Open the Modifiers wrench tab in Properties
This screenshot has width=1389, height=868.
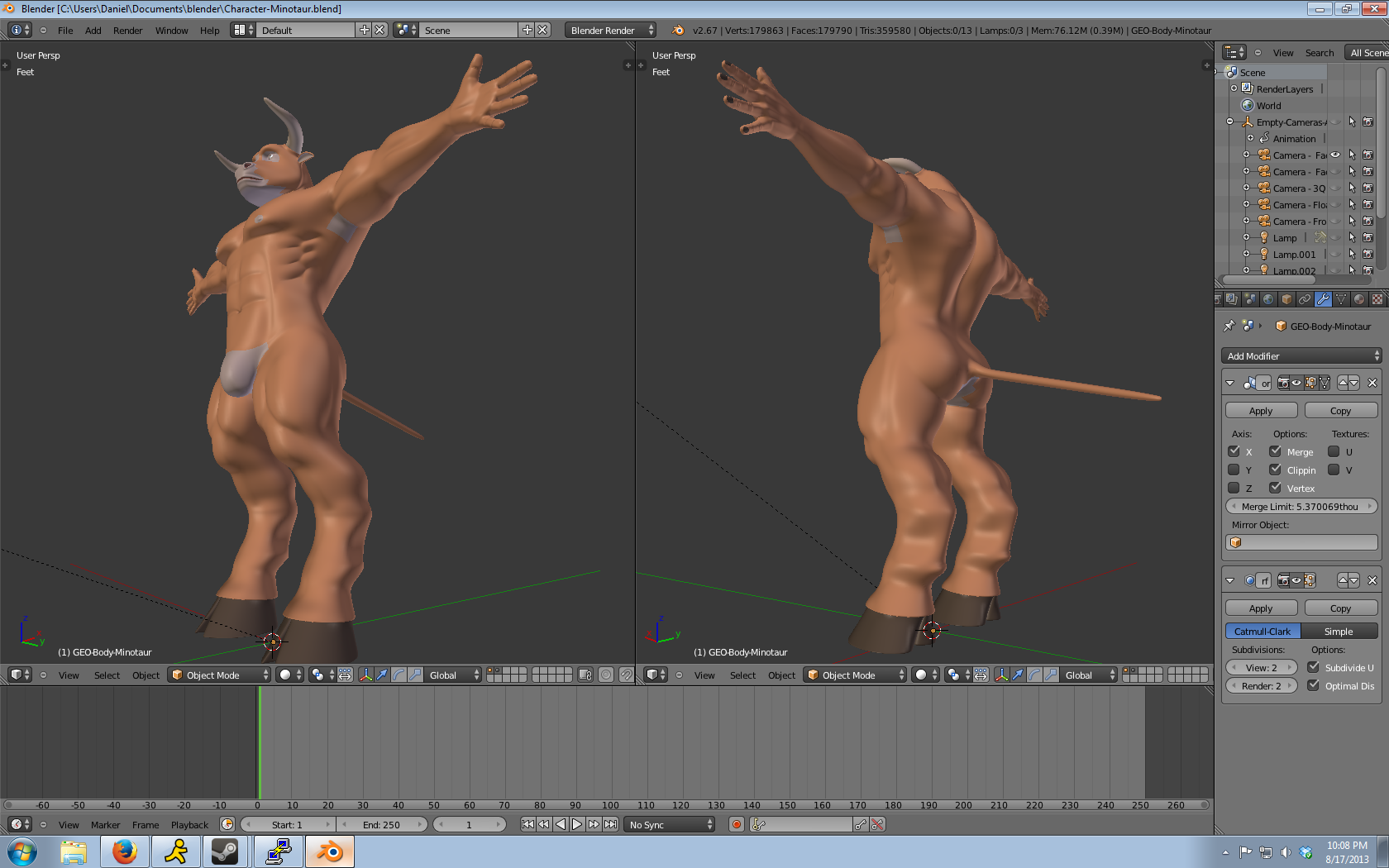1323,299
